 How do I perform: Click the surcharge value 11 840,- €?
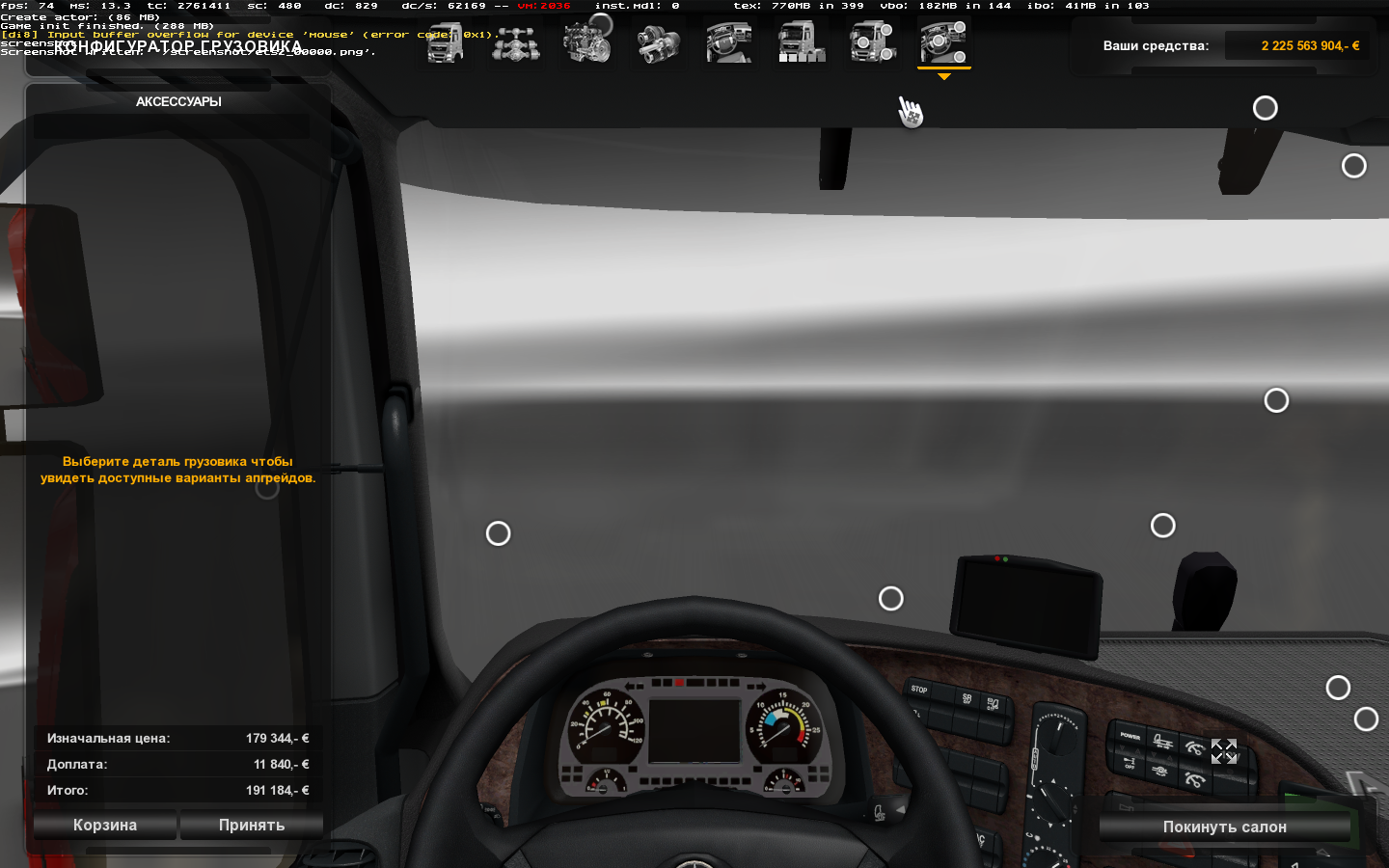click(x=281, y=764)
